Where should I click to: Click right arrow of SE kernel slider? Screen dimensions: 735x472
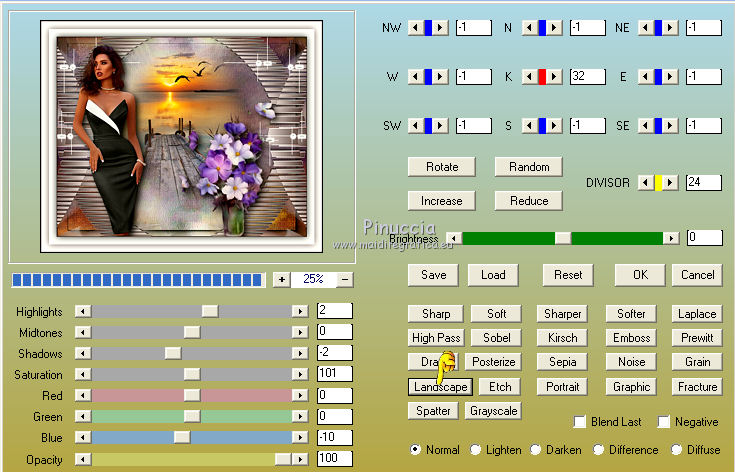(670, 125)
